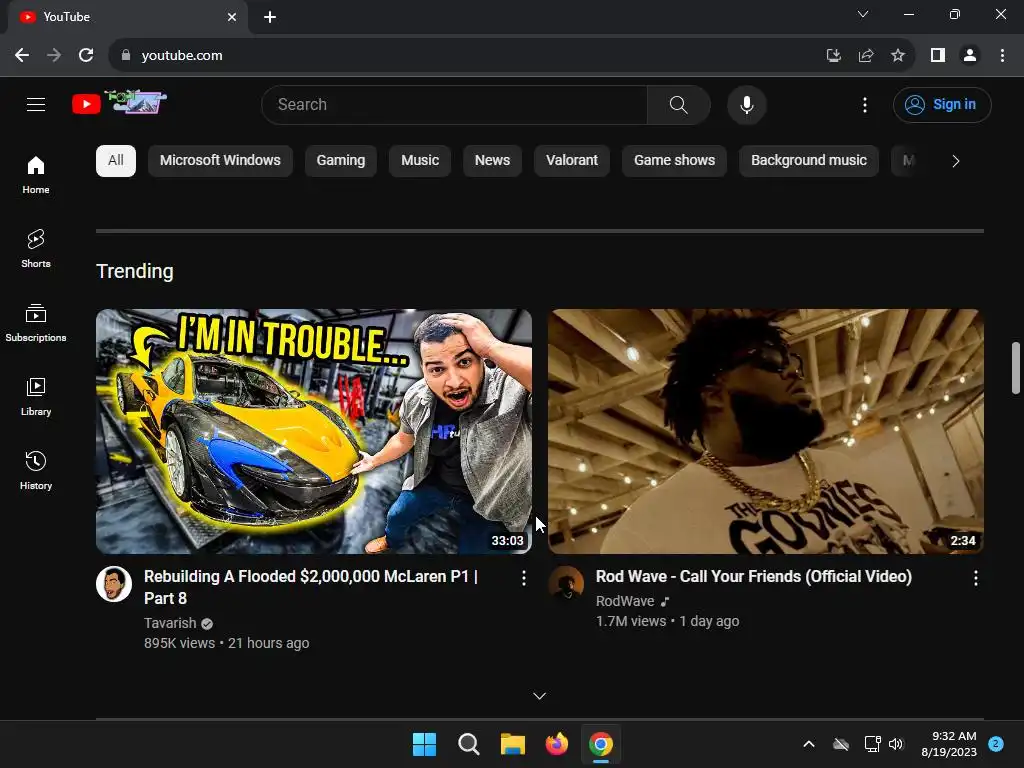Open RodWave channel name link
Screen dimensions: 1024x768
click(x=625, y=601)
